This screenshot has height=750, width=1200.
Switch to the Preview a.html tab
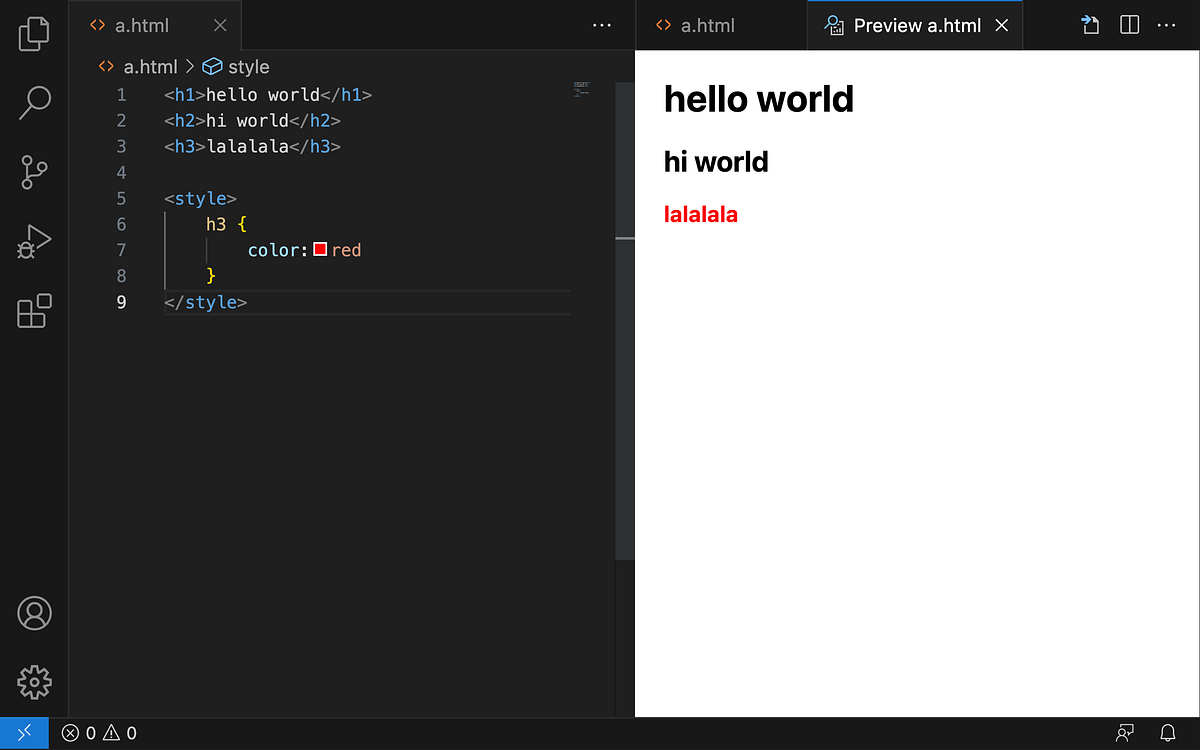click(916, 26)
